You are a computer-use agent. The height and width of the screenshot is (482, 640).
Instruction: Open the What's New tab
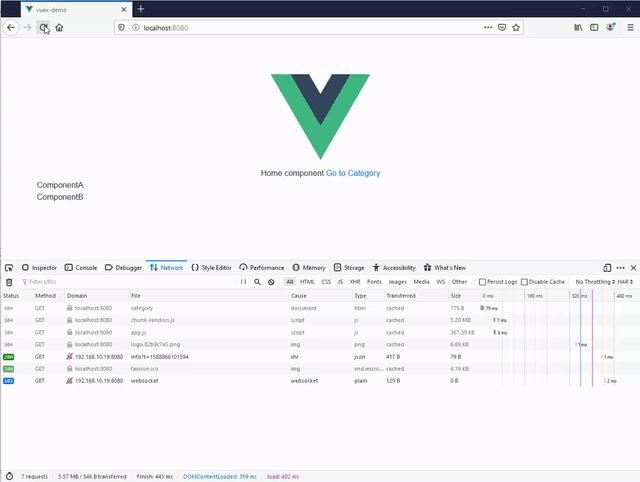[445, 268]
